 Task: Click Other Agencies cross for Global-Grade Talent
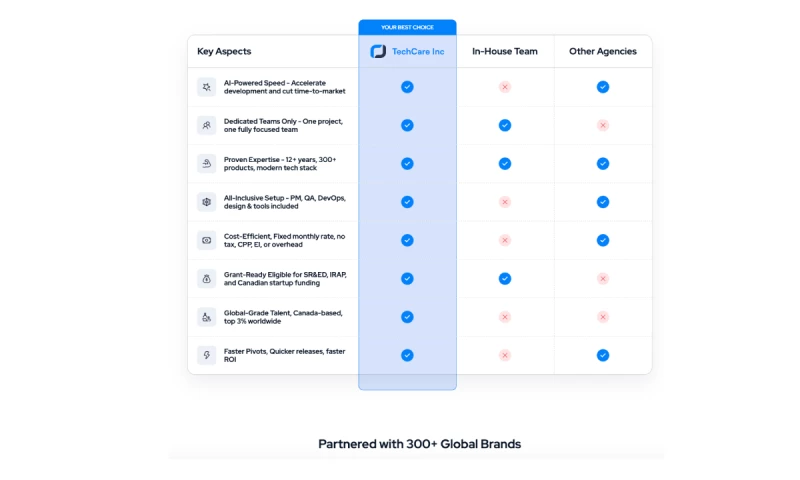pyautogui.click(x=603, y=317)
